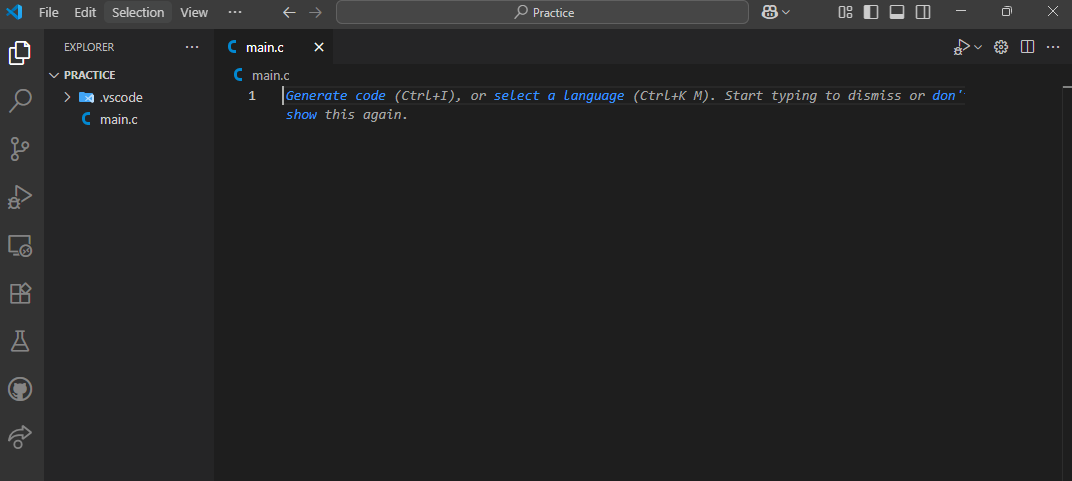Viewport: 1072px width, 481px height.
Task: Collapse the PRACTICE folder section
Action: 55,75
